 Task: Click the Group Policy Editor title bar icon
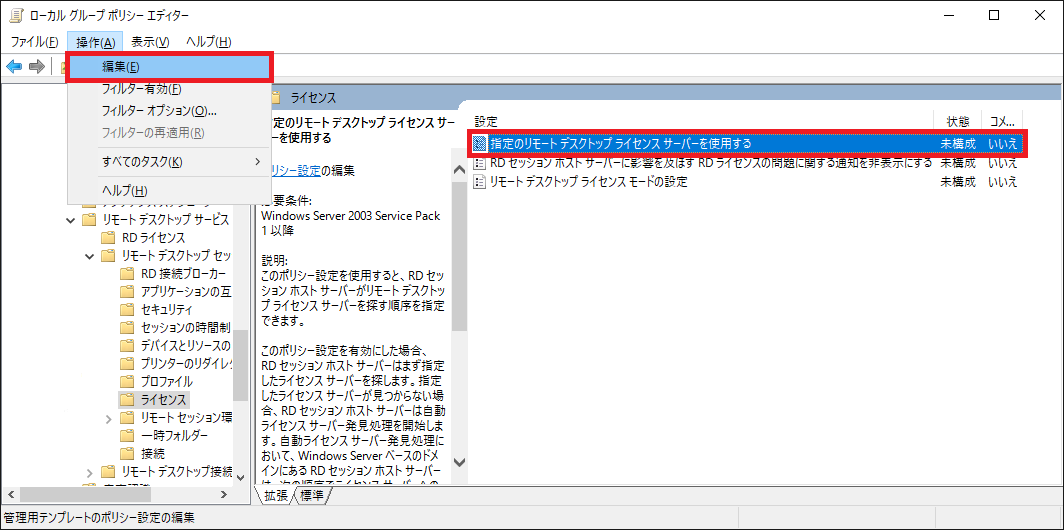pyautogui.click(x=16, y=15)
